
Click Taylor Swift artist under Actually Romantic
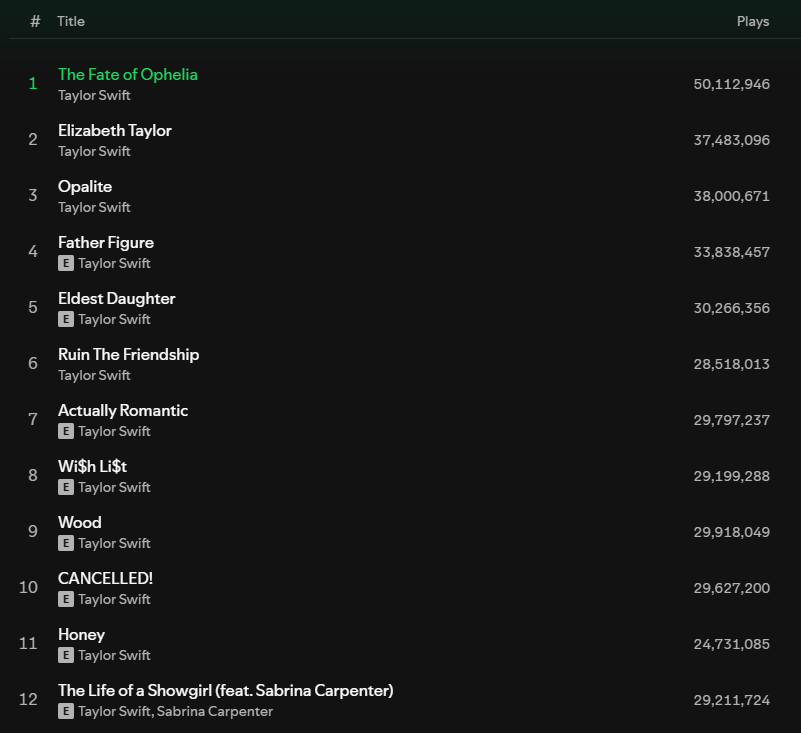[114, 432]
